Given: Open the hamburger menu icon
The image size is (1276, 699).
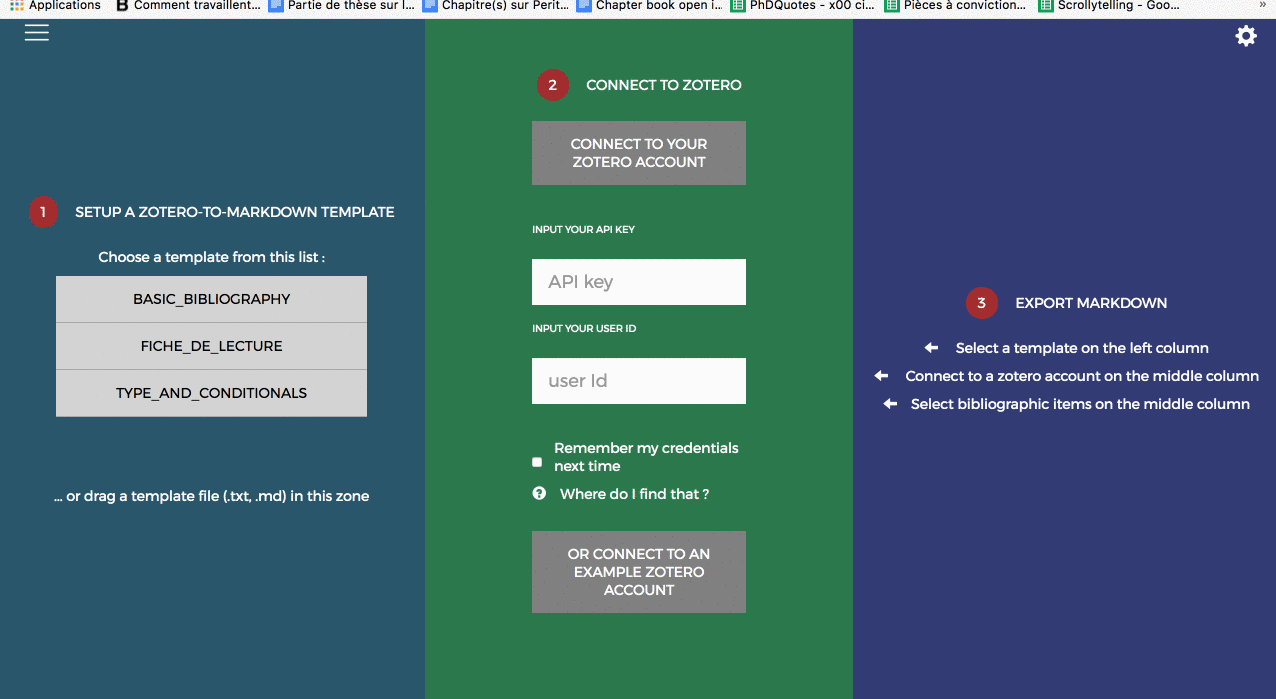Looking at the screenshot, I should point(37,33).
